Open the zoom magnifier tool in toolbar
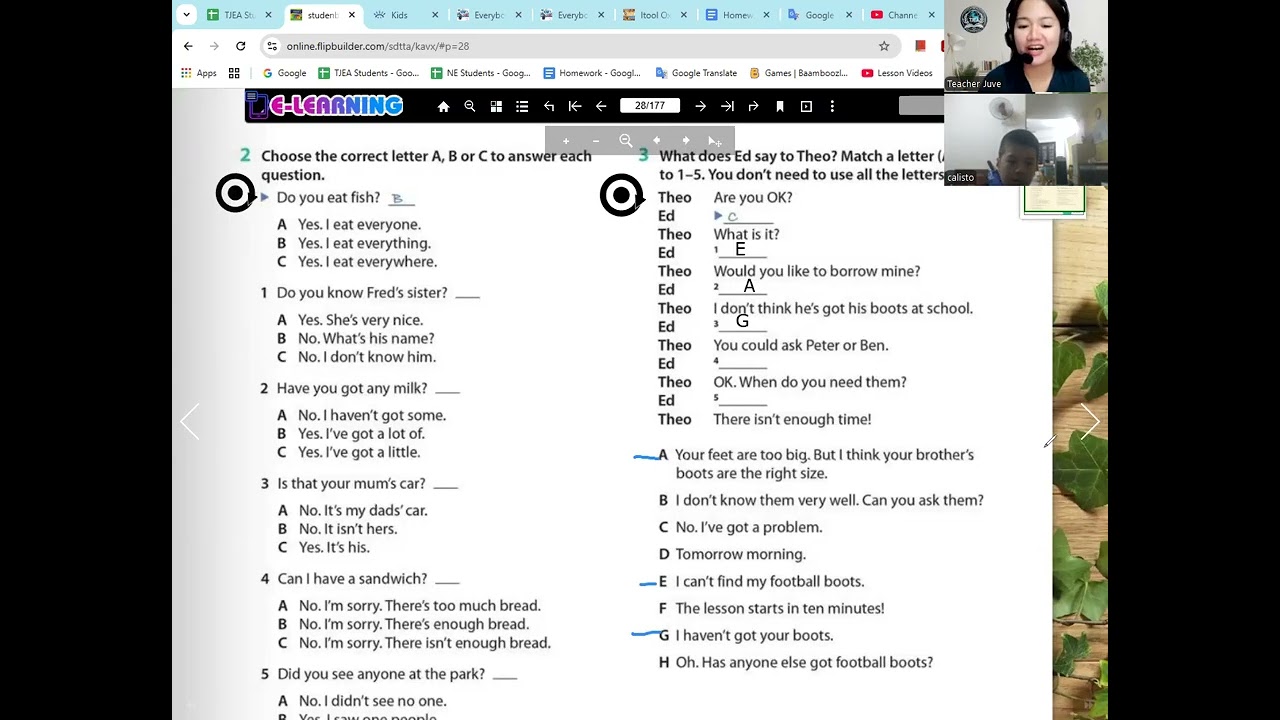Viewport: 1280px width, 720px height. pos(469,106)
